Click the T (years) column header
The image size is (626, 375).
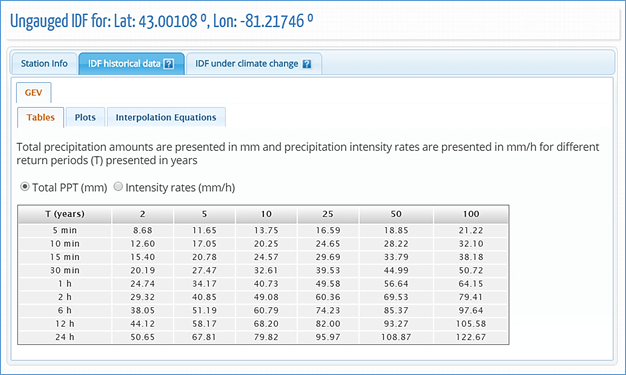[x=65, y=214]
